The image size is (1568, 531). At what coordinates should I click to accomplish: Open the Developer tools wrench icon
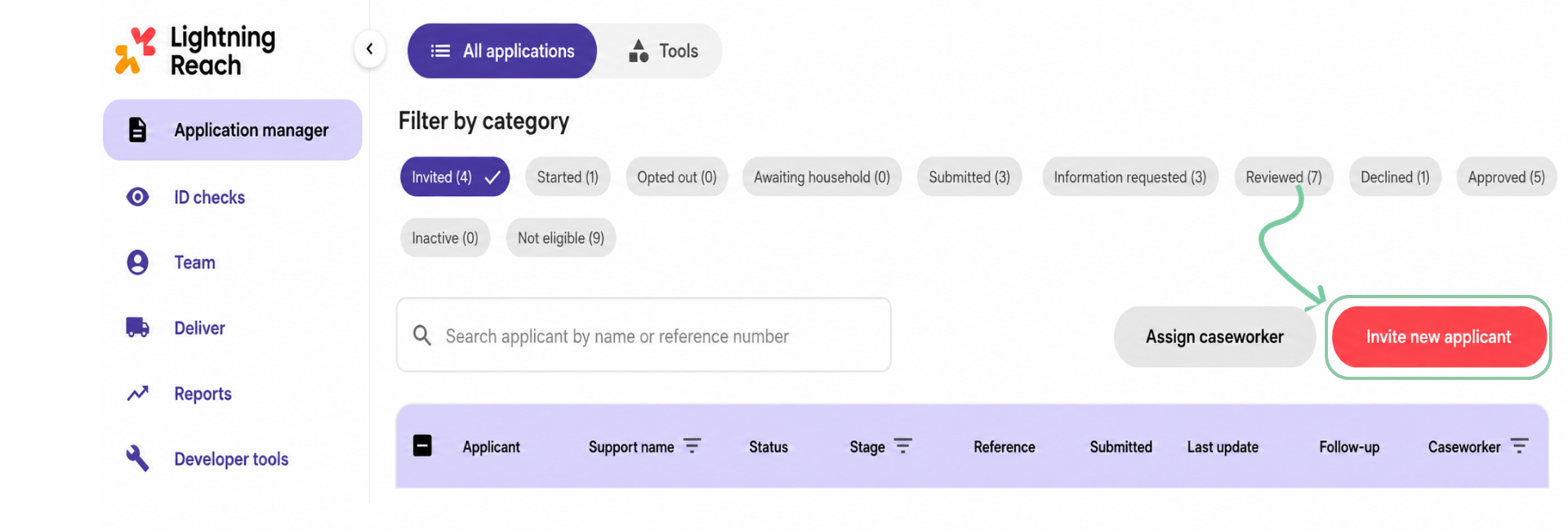137,459
